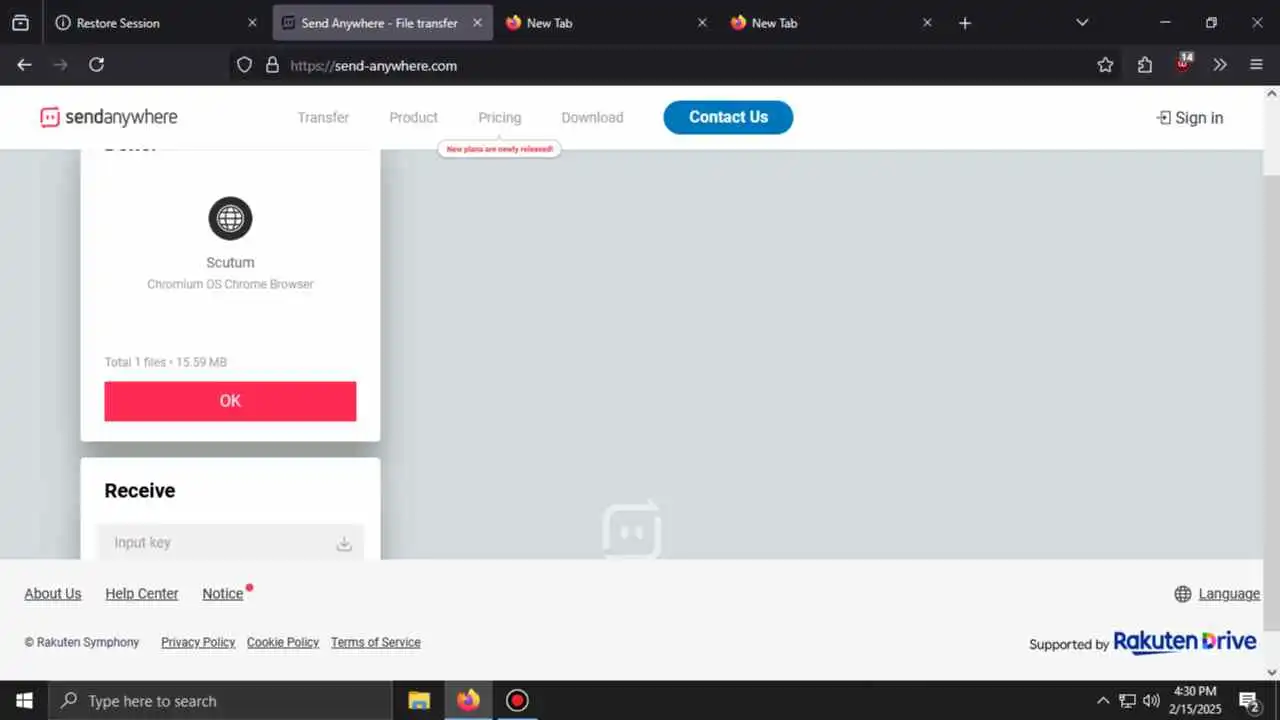
Task: Show more toolbar tools via the double chevron
Action: (1220, 65)
